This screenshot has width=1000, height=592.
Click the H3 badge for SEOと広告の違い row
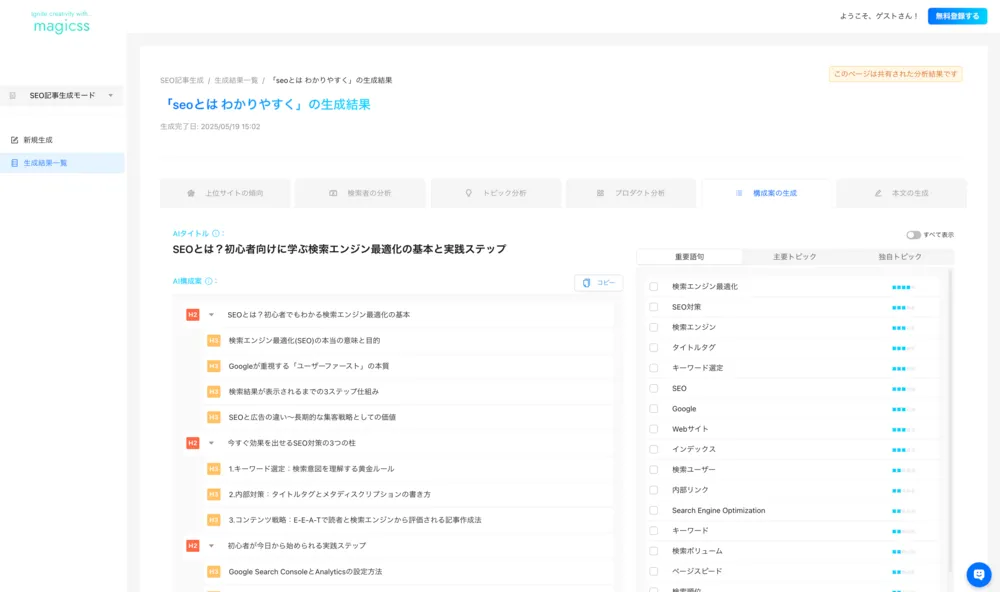[214, 417]
